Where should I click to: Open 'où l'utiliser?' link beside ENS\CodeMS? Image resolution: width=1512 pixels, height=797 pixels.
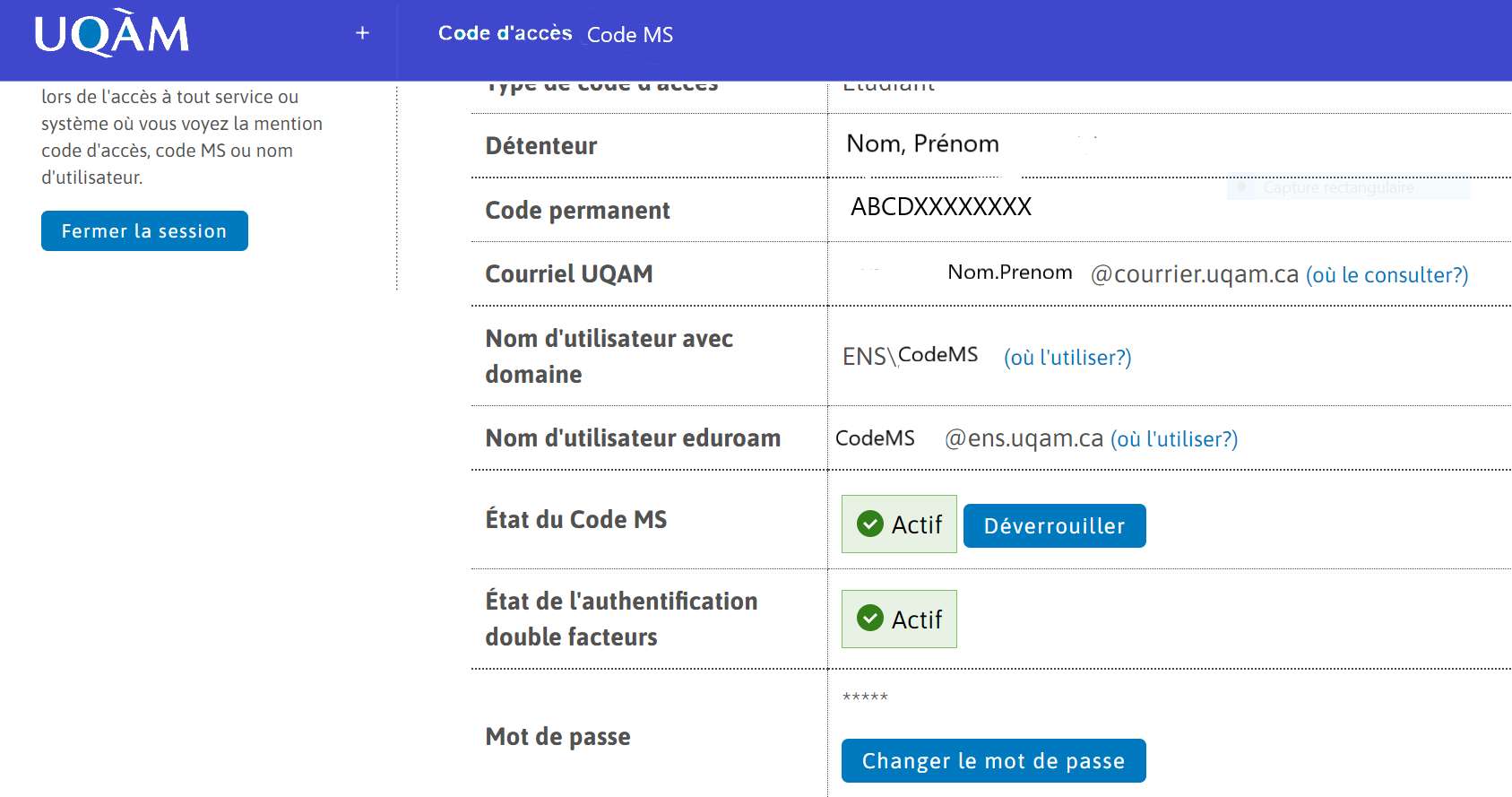(1067, 358)
